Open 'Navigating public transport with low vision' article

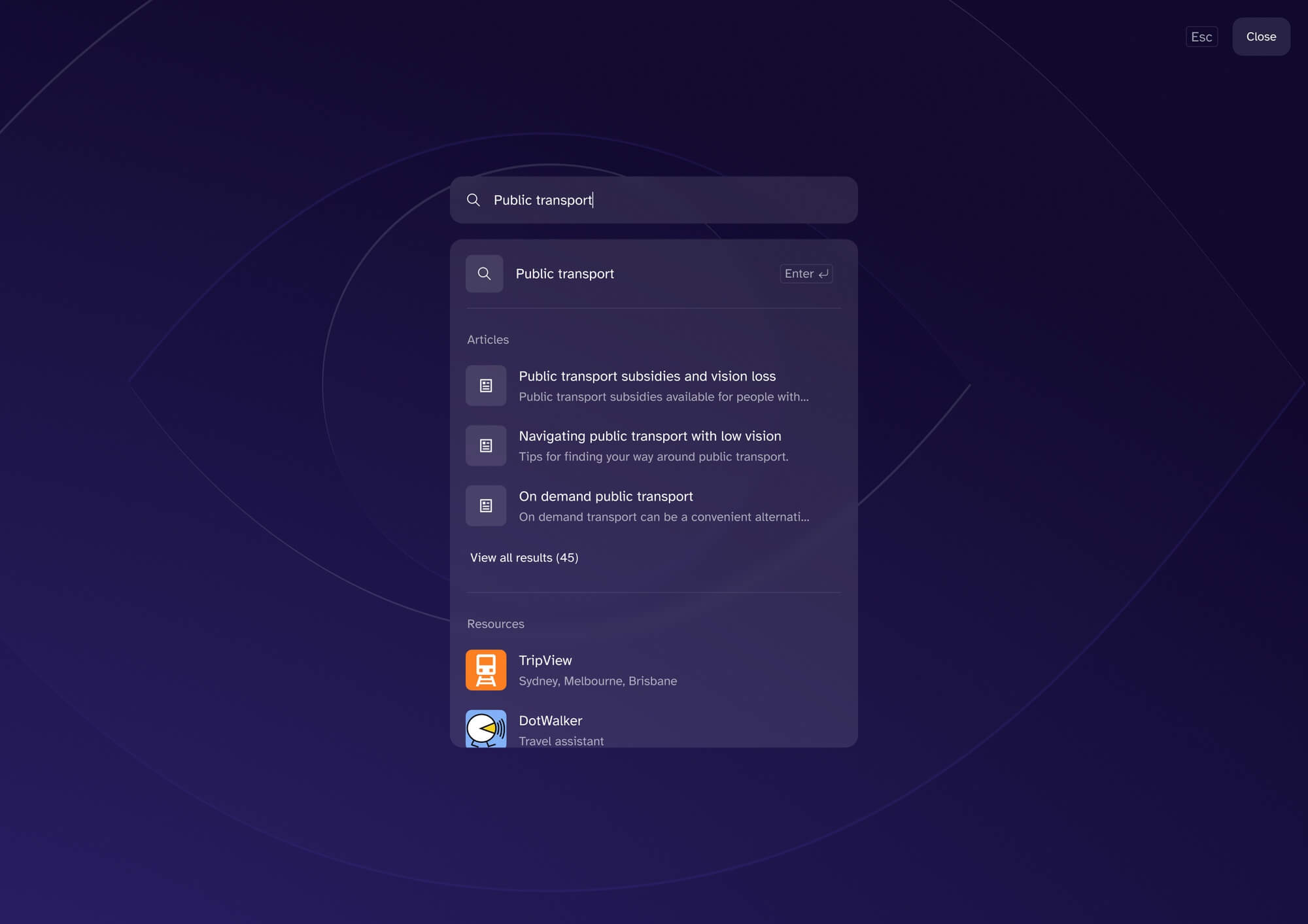[x=650, y=436]
